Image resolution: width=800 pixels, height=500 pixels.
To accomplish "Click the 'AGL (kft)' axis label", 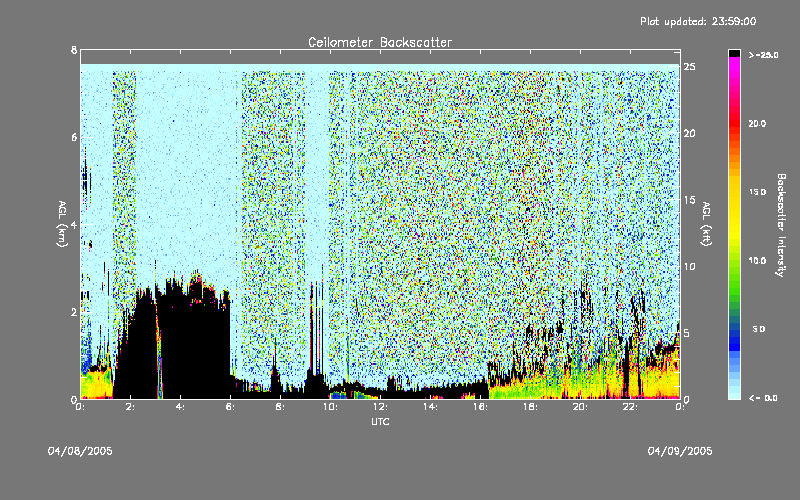I will pos(707,224).
